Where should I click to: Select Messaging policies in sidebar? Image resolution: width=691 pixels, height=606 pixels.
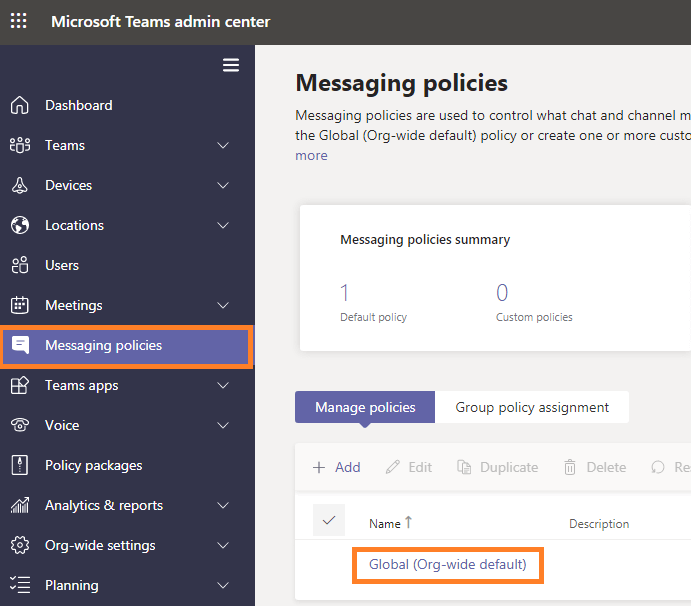click(x=127, y=345)
